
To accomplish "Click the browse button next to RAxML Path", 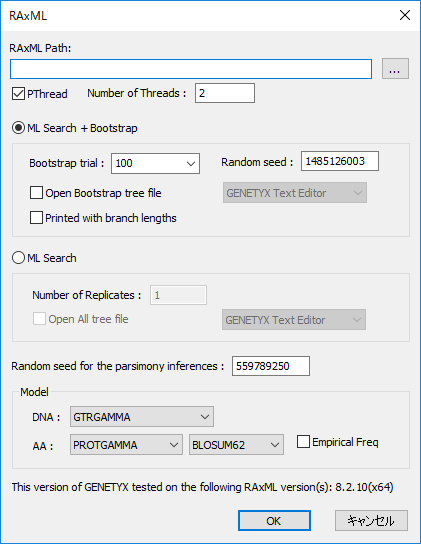I will (395, 69).
